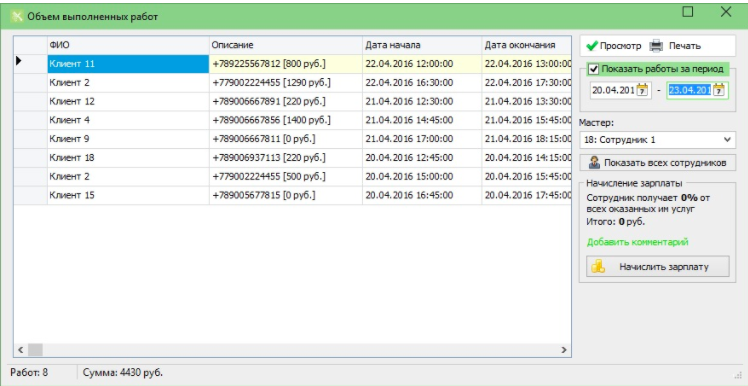Expand the Мастер dropdown list
The width and height of the screenshot is (748, 386).
click(727, 140)
